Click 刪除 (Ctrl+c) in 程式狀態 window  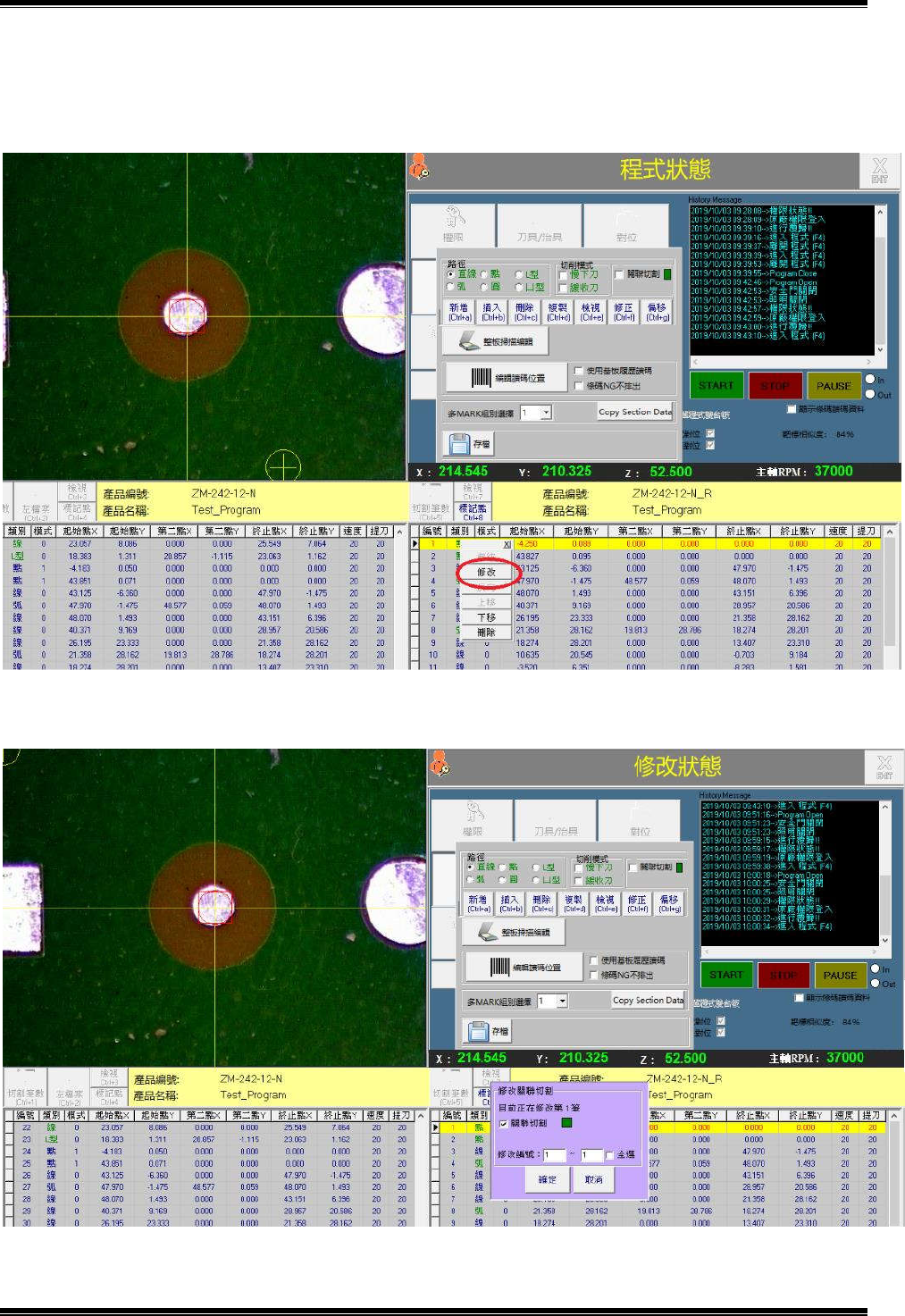click(525, 311)
